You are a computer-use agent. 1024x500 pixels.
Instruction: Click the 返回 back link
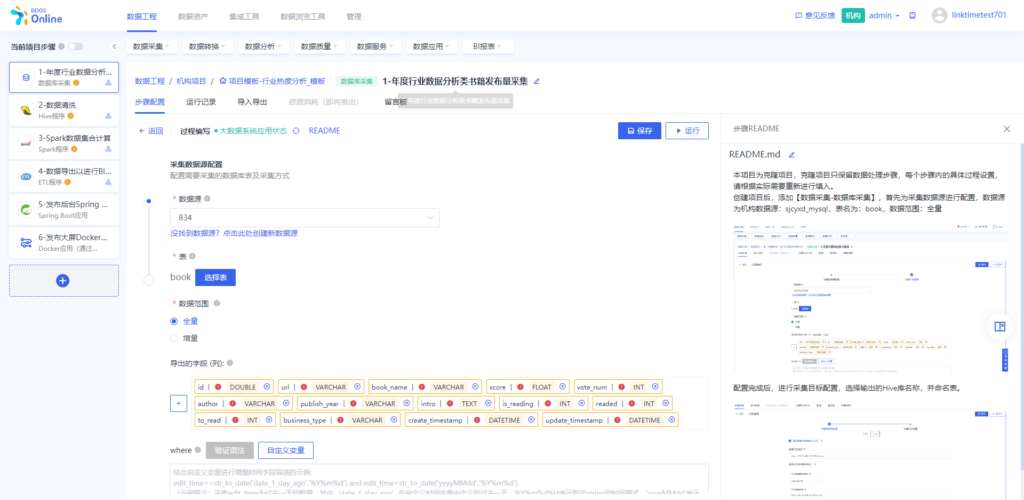pyautogui.click(x=151, y=131)
